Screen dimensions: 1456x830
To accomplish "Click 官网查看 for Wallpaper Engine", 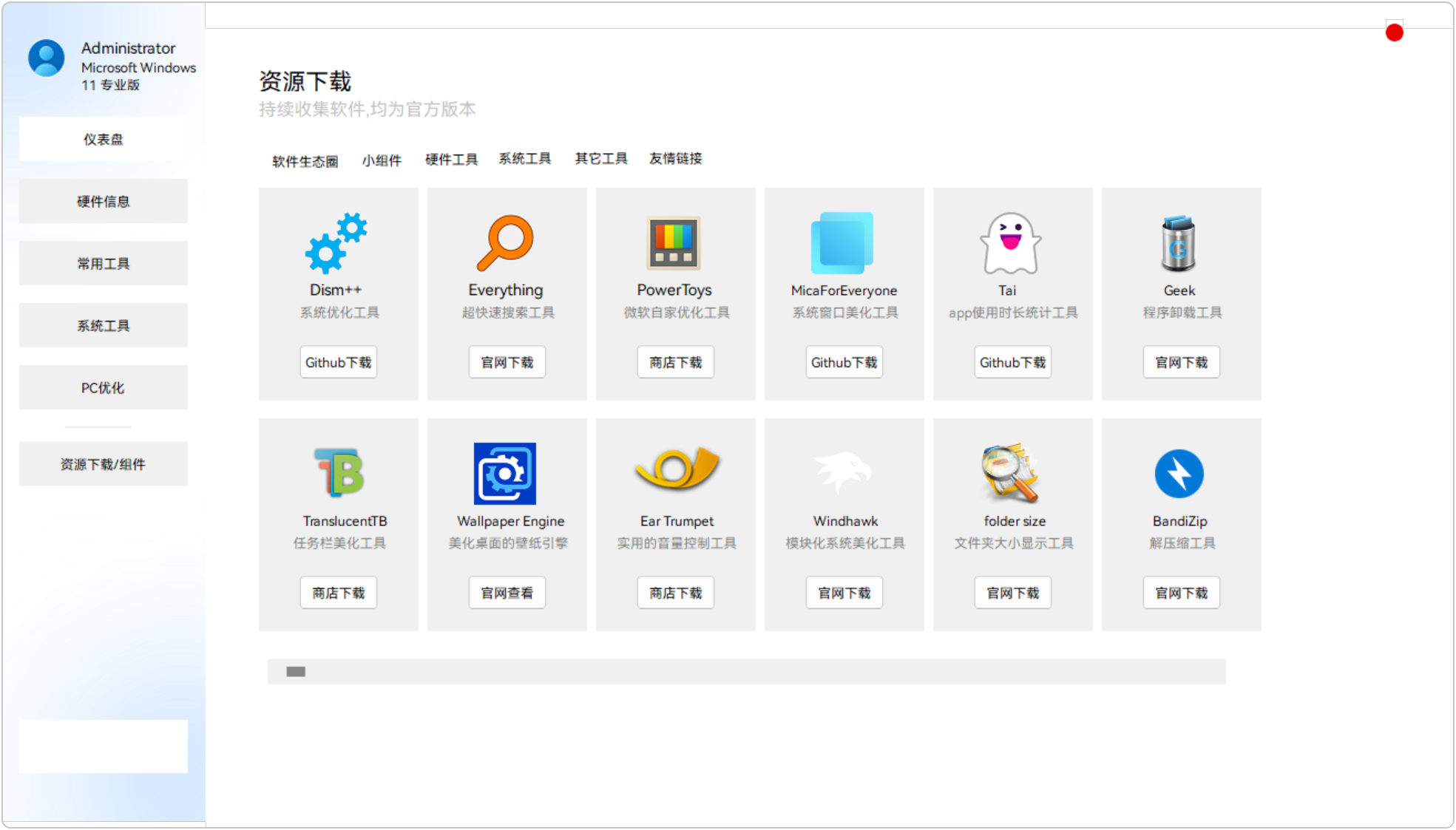I will tap(507, 593).
